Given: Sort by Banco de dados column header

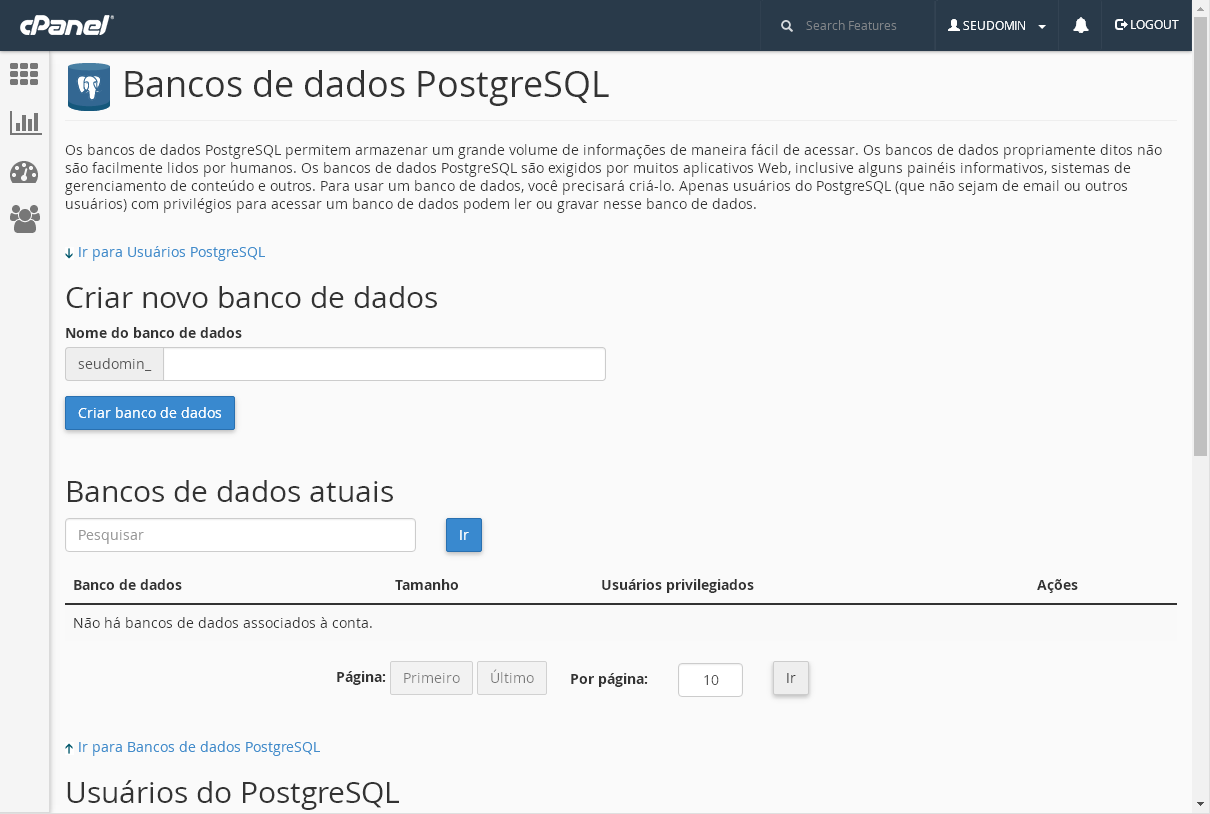Looking at the screenshot, I should pyautogui.click(x=128, y=585).
